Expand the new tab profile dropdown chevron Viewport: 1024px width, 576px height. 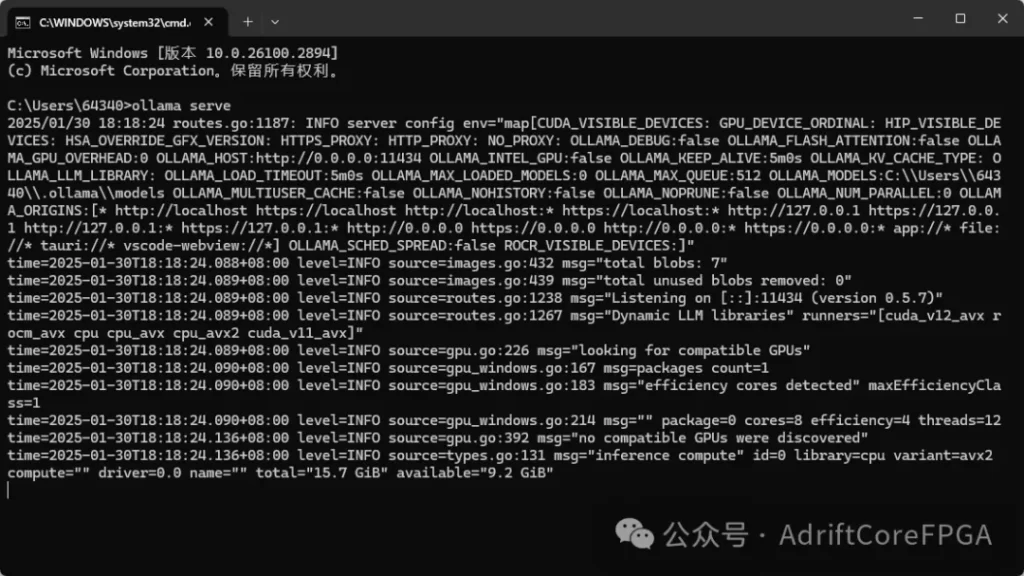(275, 22)
